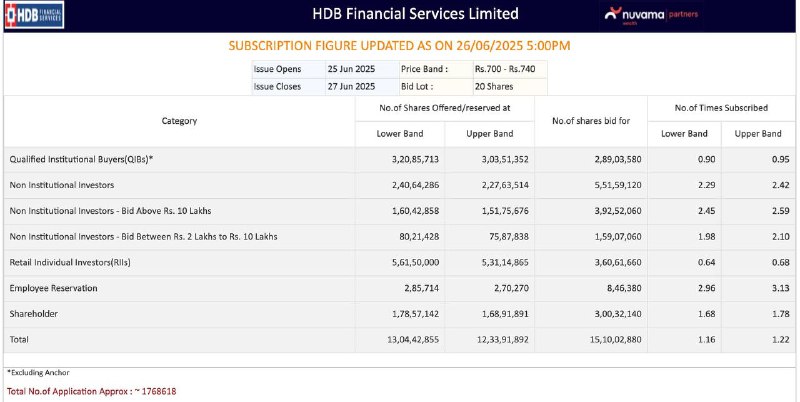Image resolution: width=800 pixels, height=402 pixels.
Task: Click the value '75,87,838'
Action: tap(509, 237)
